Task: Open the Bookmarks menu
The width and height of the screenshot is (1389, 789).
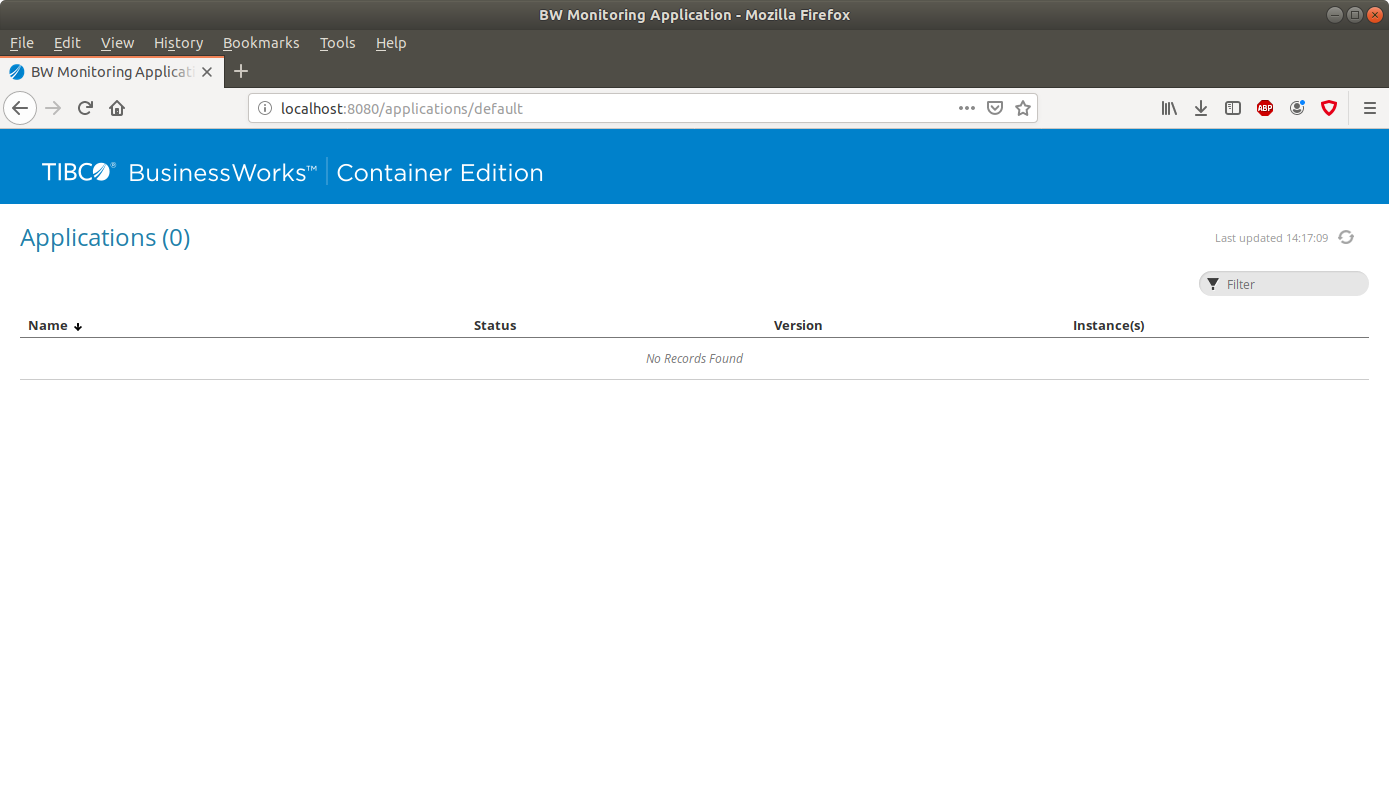Action: pos(261,43)
